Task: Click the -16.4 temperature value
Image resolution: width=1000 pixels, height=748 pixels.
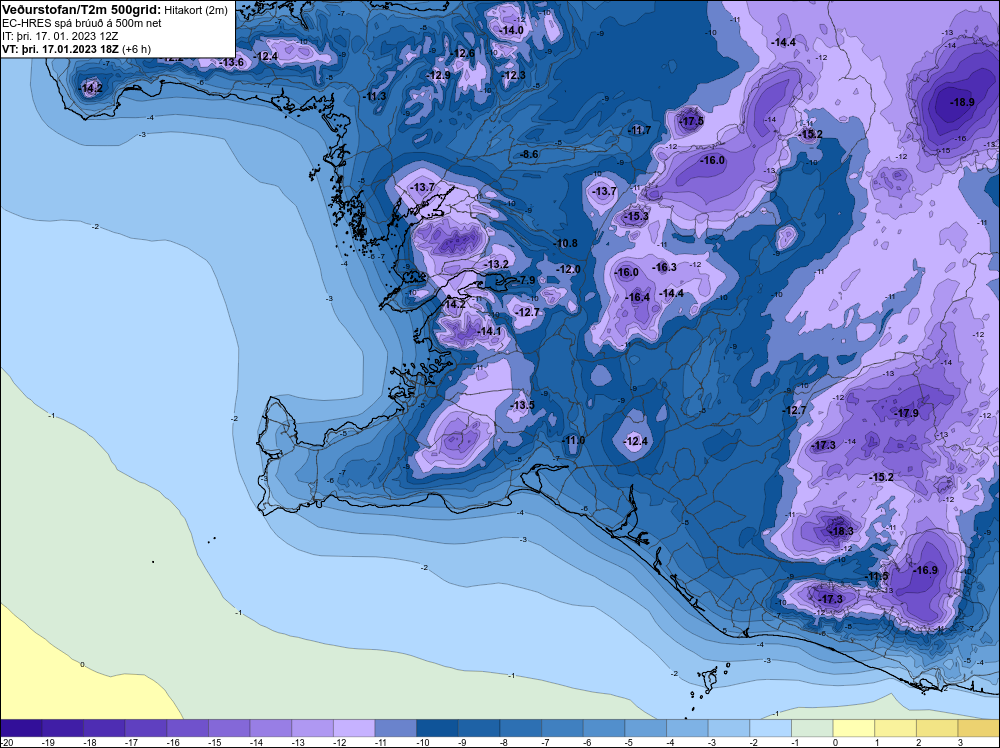Action: tap(638, 297)
